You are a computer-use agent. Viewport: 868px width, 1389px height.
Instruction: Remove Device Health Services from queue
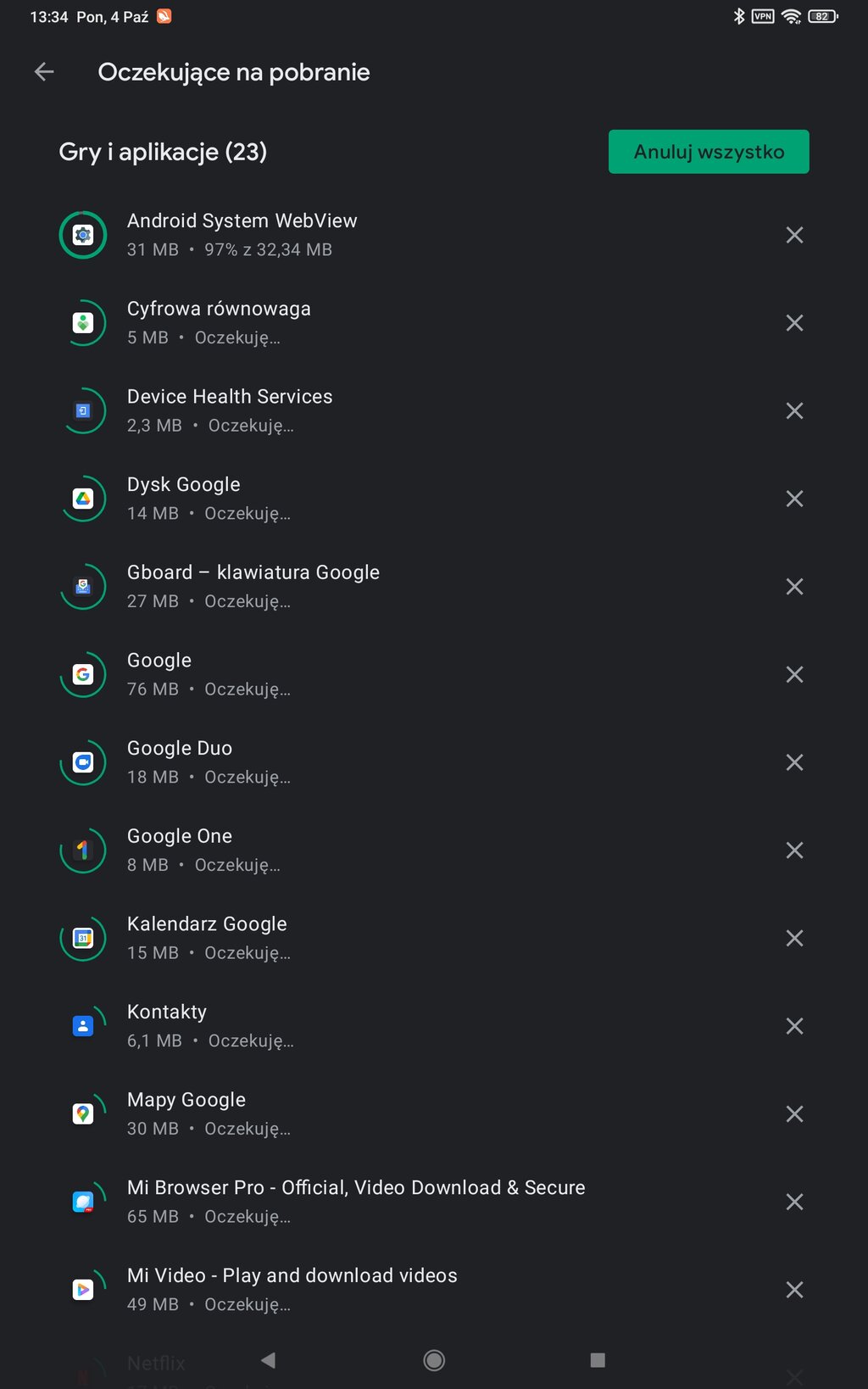(794, 411)
